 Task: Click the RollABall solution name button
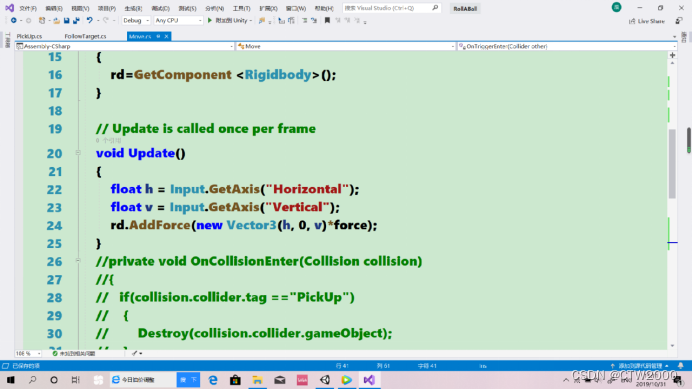[x=465, y=8]
